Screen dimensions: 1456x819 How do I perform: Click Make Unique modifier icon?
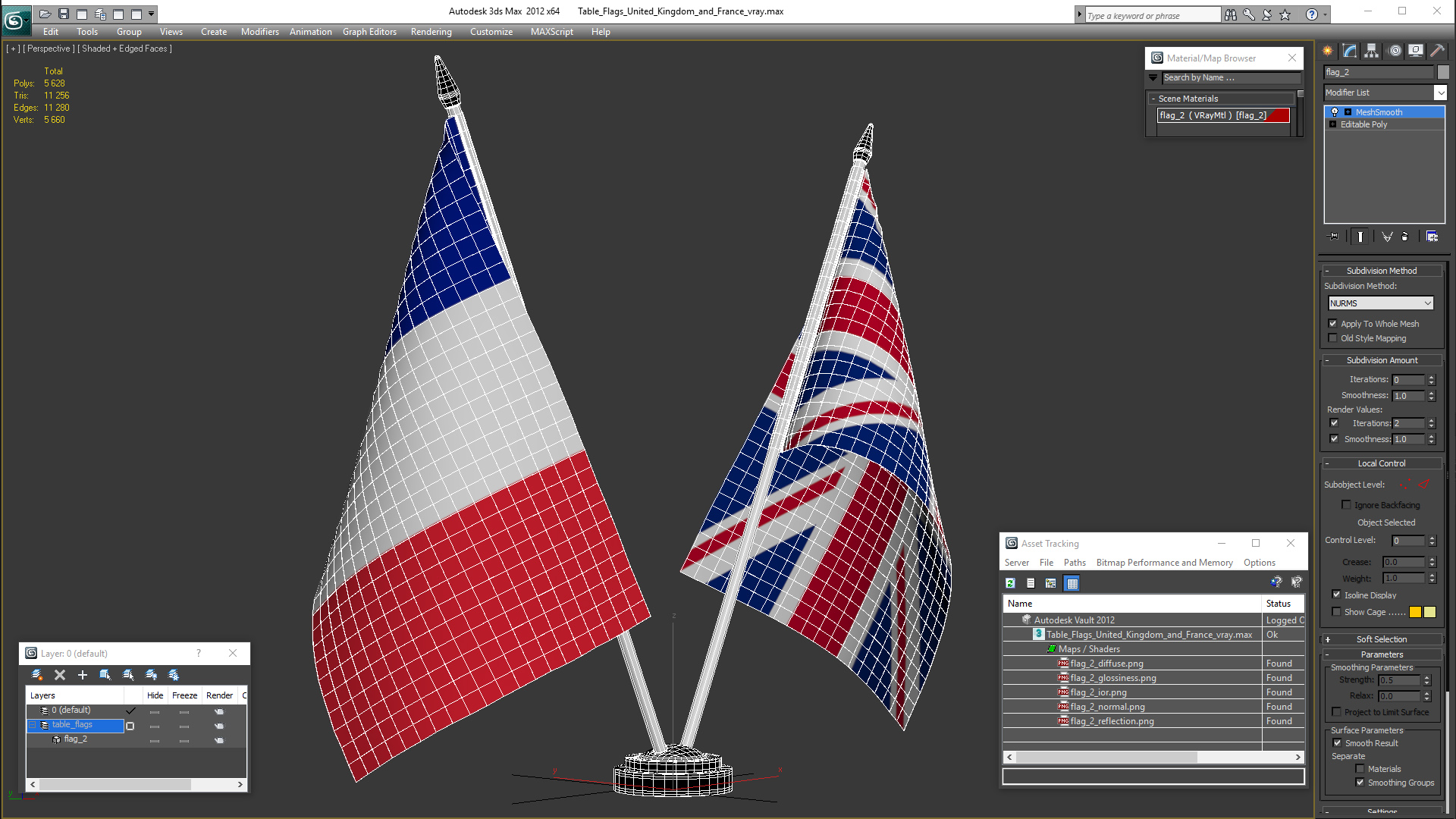click(x=1387, y=237)
